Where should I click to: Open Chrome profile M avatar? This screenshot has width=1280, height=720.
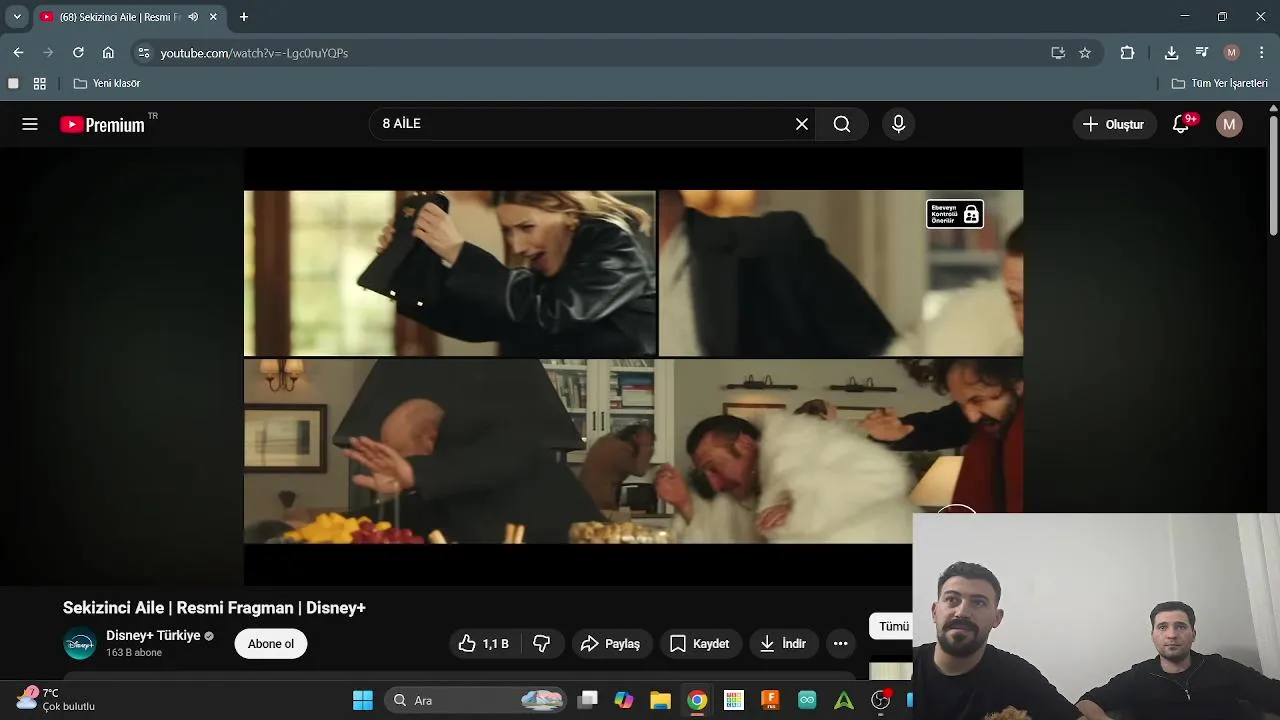pyautogui.click(x=1232, y=53)
